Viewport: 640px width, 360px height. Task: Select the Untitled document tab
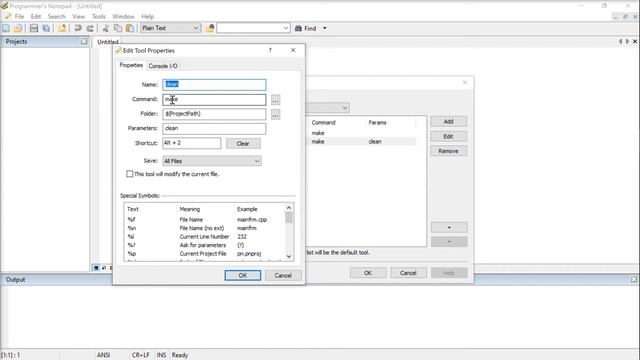point(108,42)
